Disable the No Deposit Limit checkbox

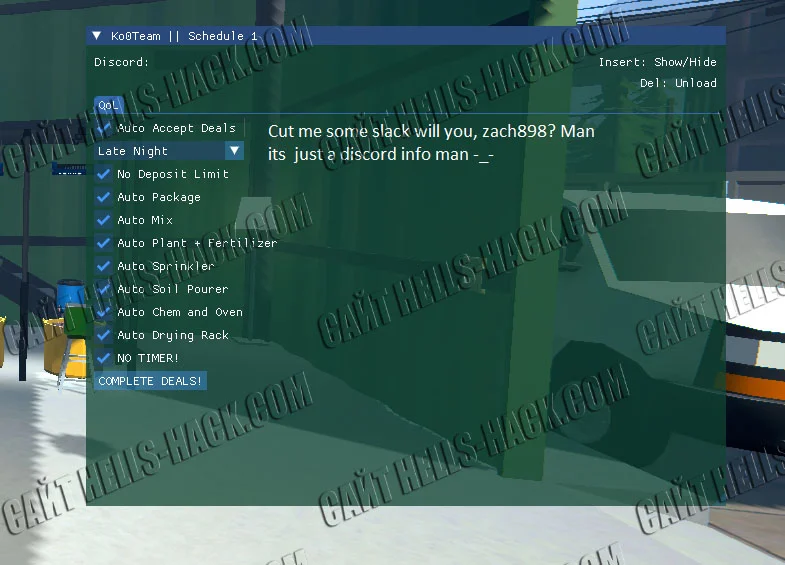(103, 174)
